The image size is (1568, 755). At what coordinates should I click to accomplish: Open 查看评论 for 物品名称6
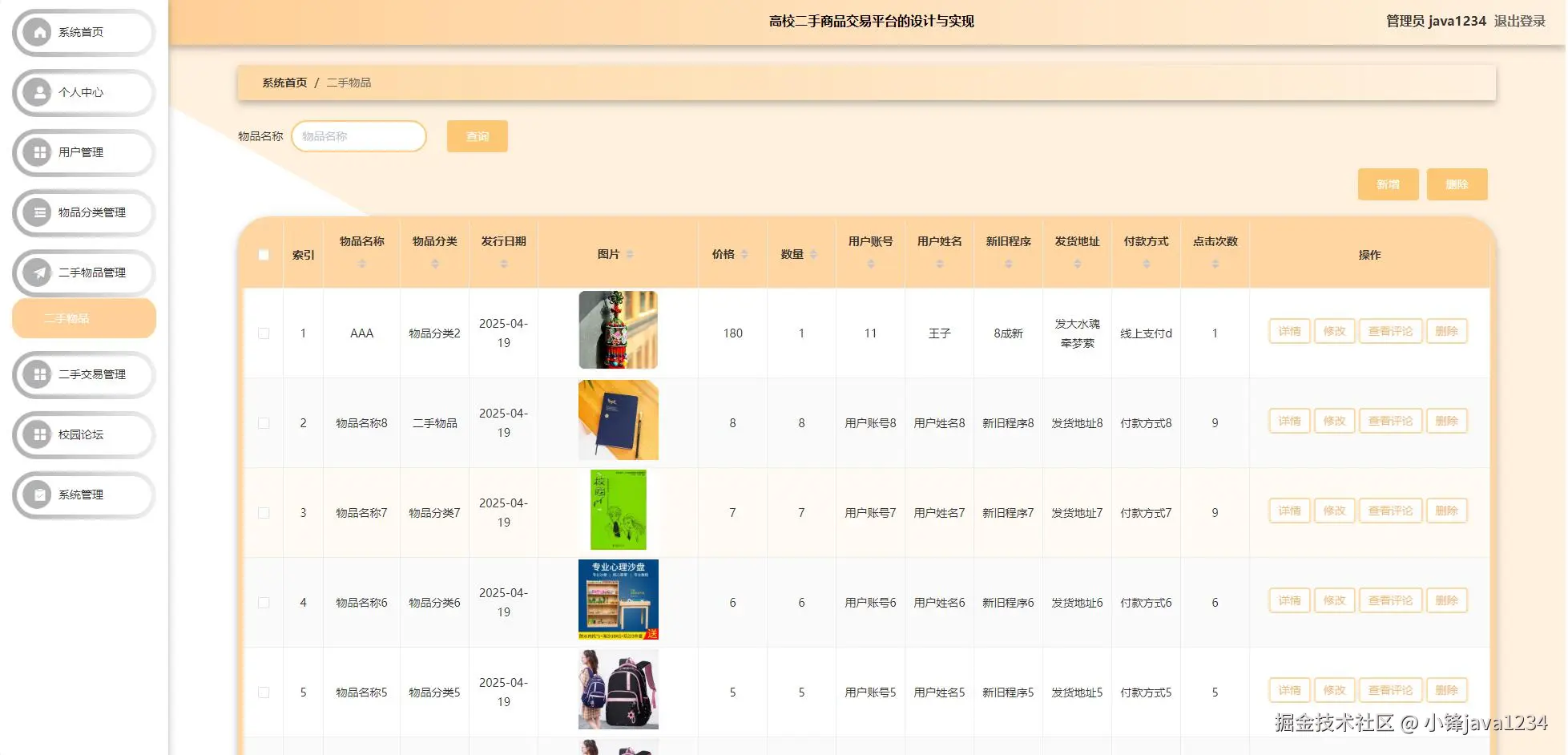tap(1390, 600)
